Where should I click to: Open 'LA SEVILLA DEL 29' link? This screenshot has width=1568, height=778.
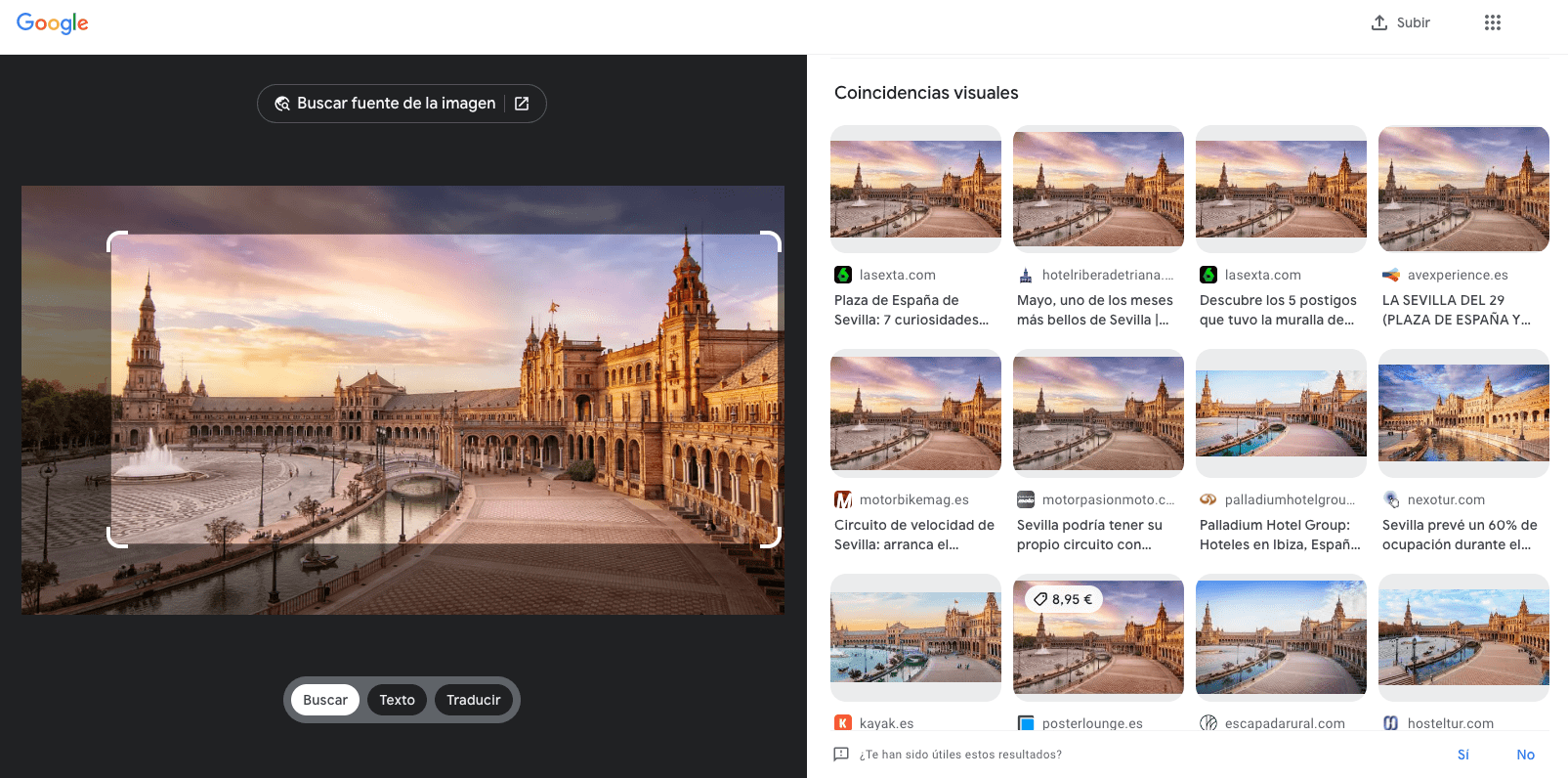tap(1457, 310)
